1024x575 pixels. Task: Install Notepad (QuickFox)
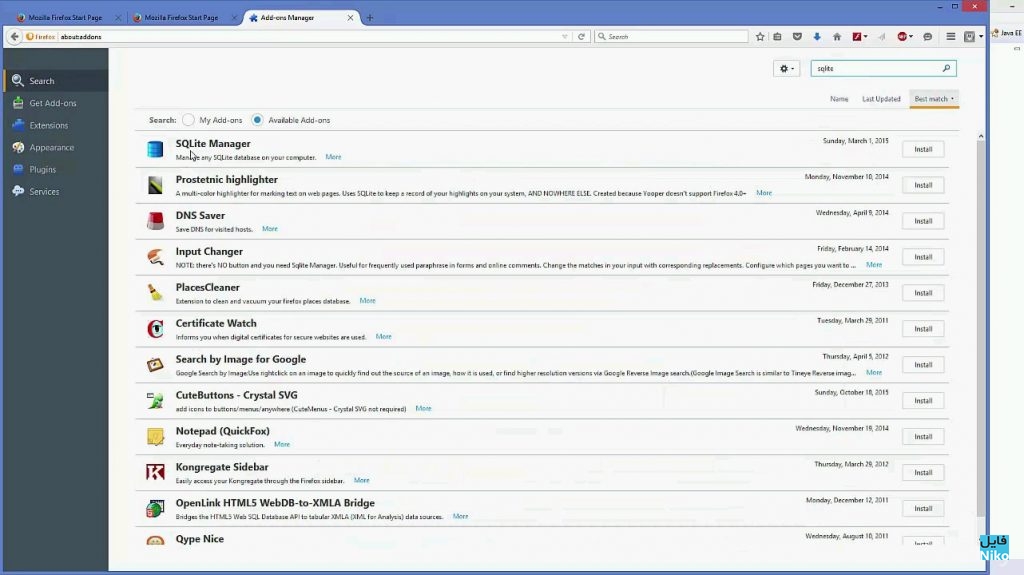(923, 436)
